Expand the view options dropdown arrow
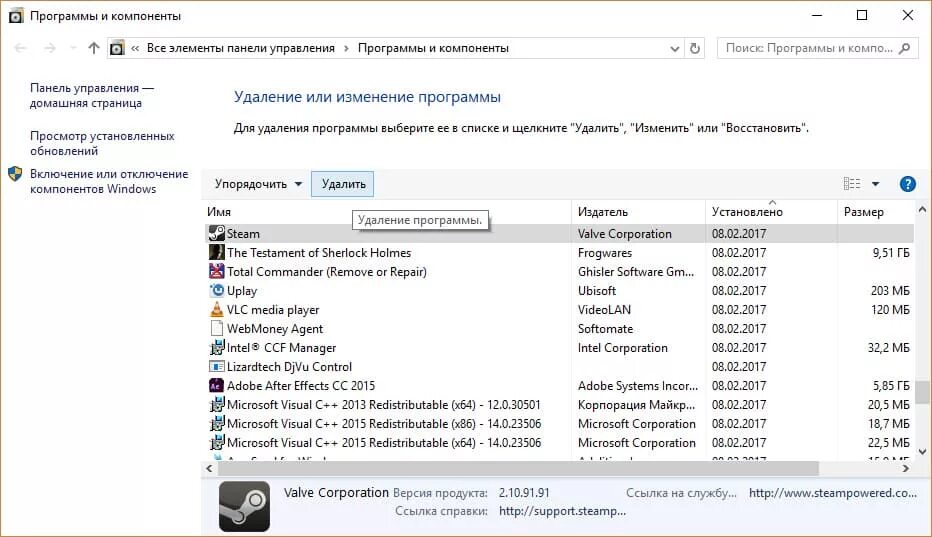This screenshot has width=932, height=537. point(876,184)
